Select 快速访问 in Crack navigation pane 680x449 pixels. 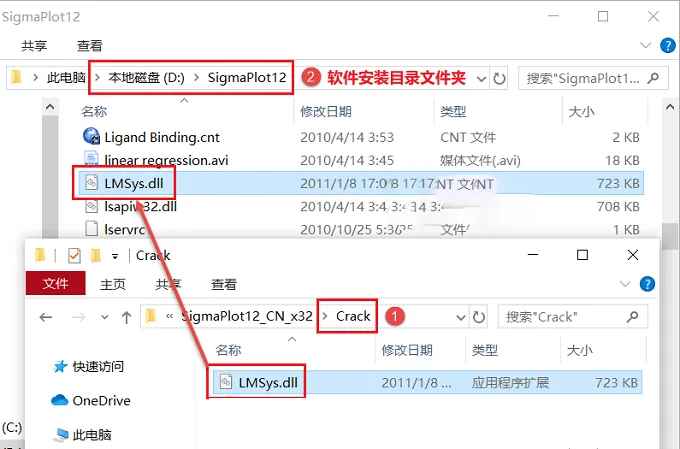tap(98, 367)
